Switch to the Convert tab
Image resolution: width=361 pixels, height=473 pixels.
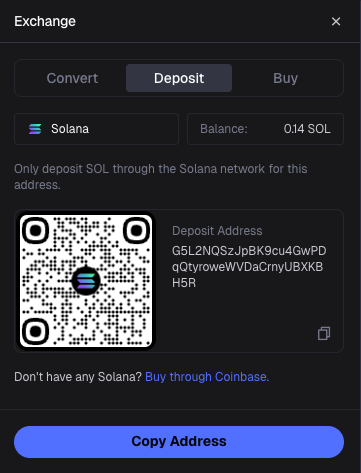[x=72, y=78]
